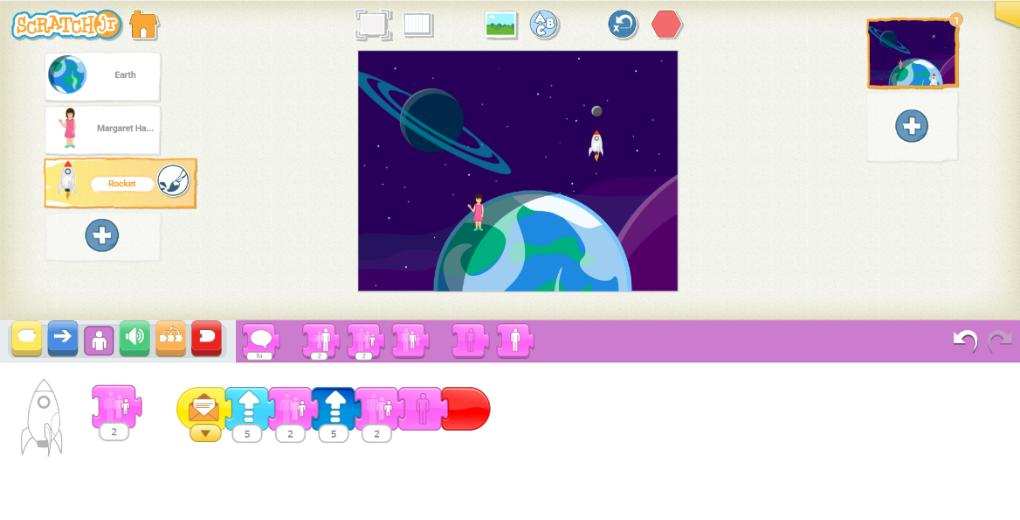The height and width of the screenshot is (520, 1020).
Task: Expand message color dropdown on envelope block
Action: tap(206, 433)
